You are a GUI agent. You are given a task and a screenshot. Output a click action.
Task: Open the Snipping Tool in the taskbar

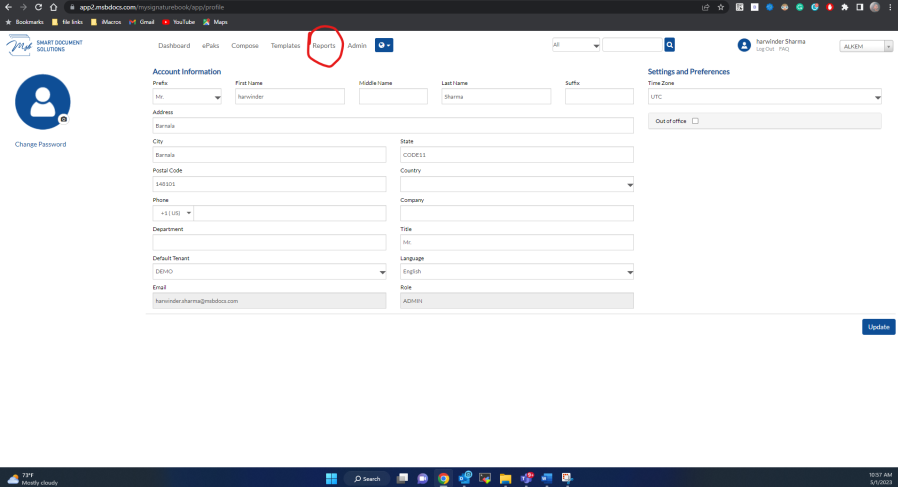(567, 478)
